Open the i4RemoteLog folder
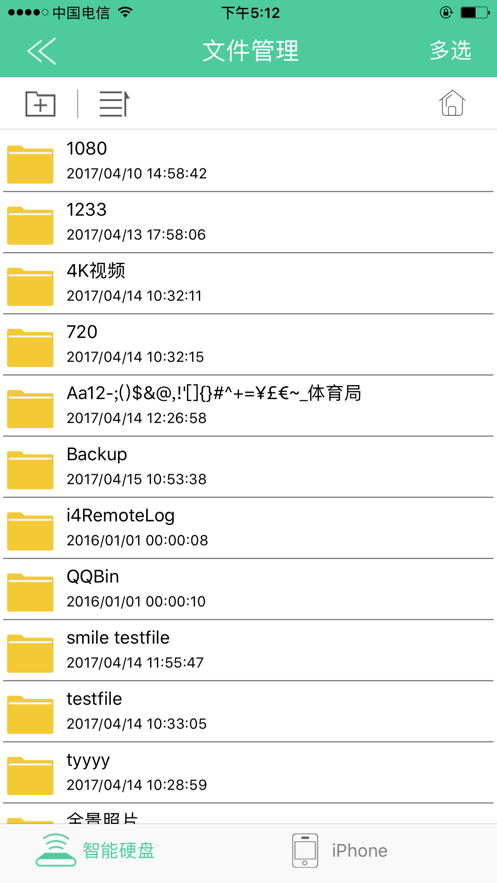 coord(248,528)
